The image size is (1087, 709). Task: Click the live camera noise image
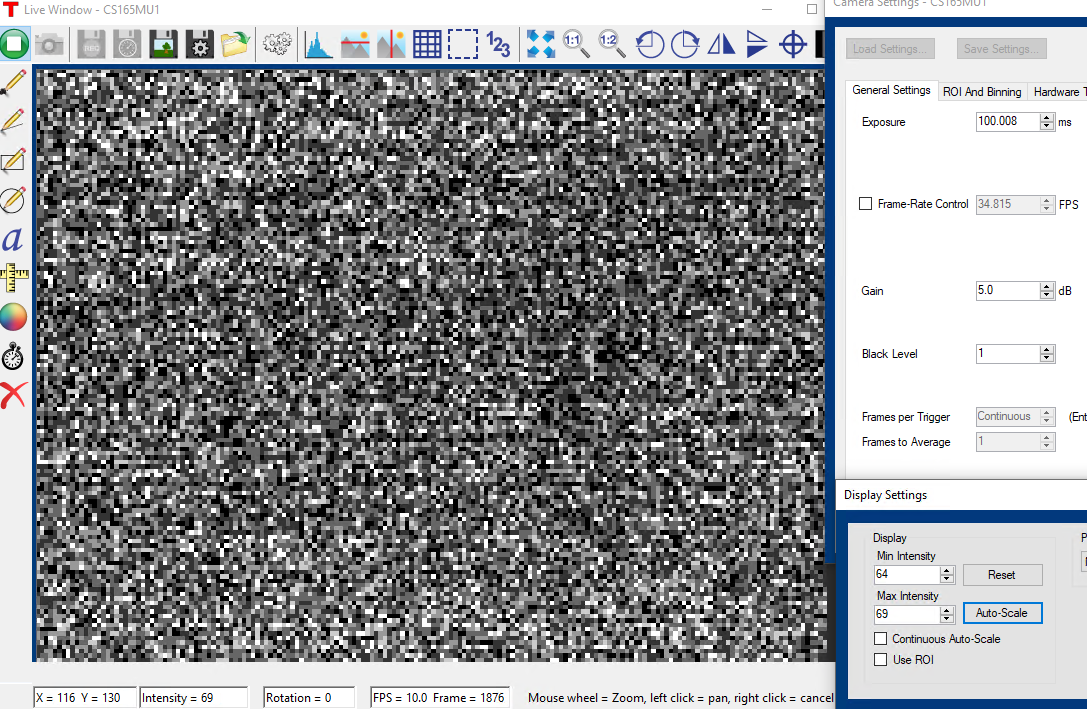coord(431,365)
